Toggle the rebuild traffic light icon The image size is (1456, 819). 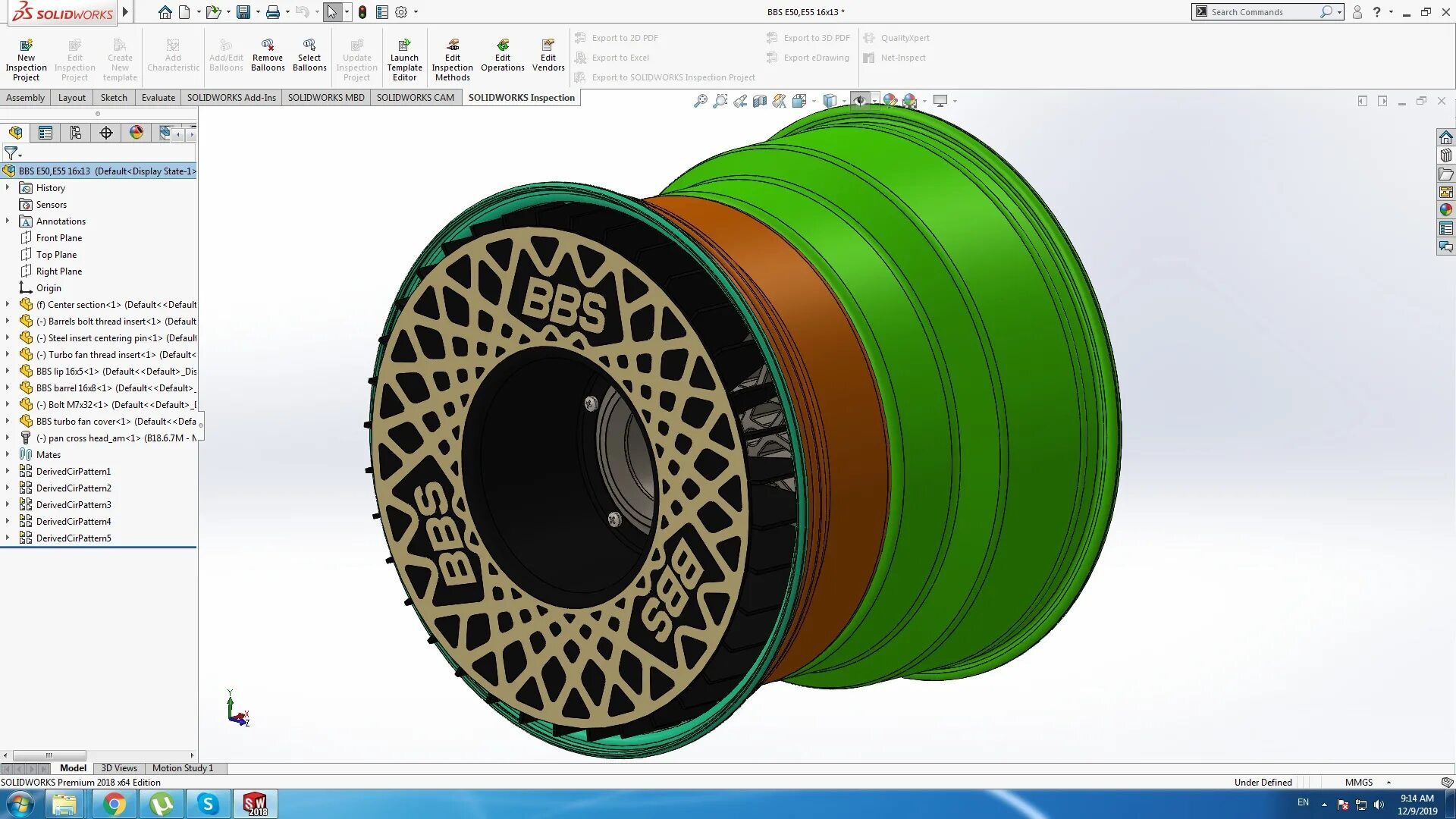pyautogui.click(x=362, y=12)
